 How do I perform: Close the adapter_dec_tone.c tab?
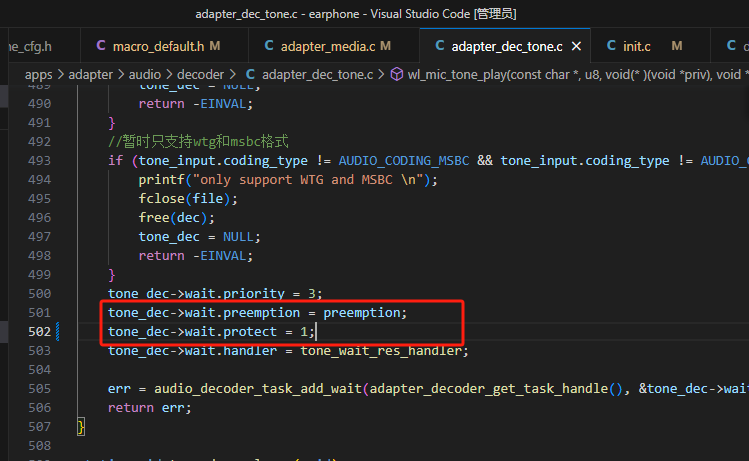(577, 46)
